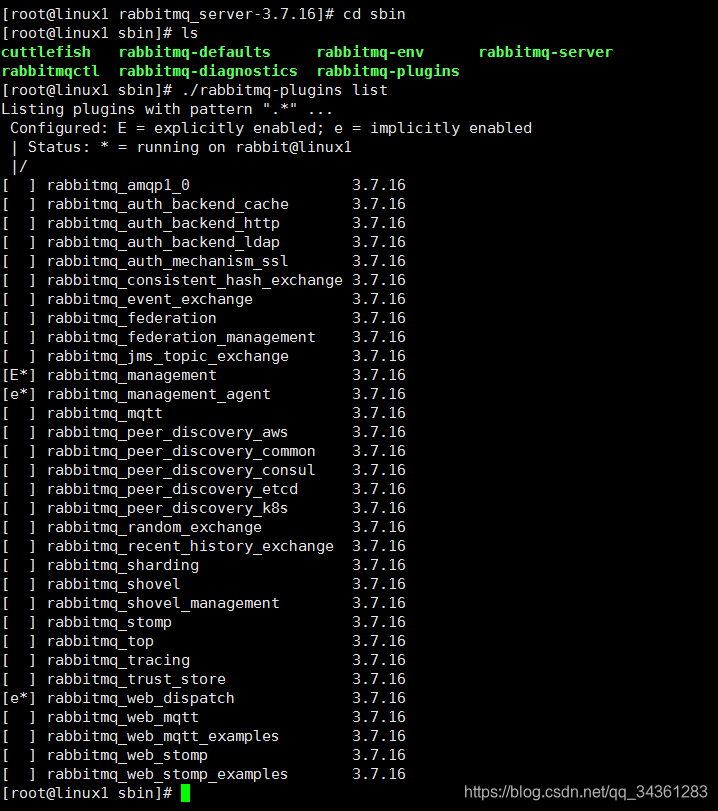This screenshot has width=718, height=811.
Task: Click the [e*] marker beside rabbitmq_management_agent
Action: click(19, 394)
